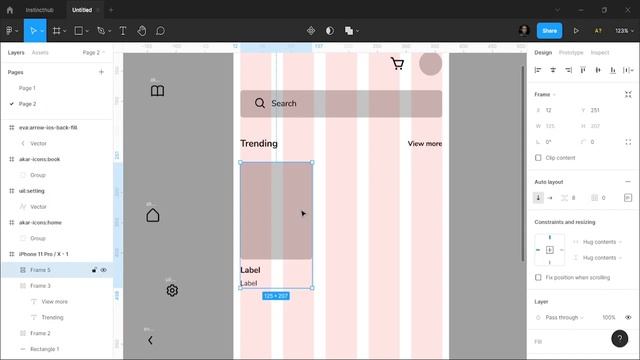Select Page 1 in Pages list
This screenshot has height=360, width=640.
27,88
